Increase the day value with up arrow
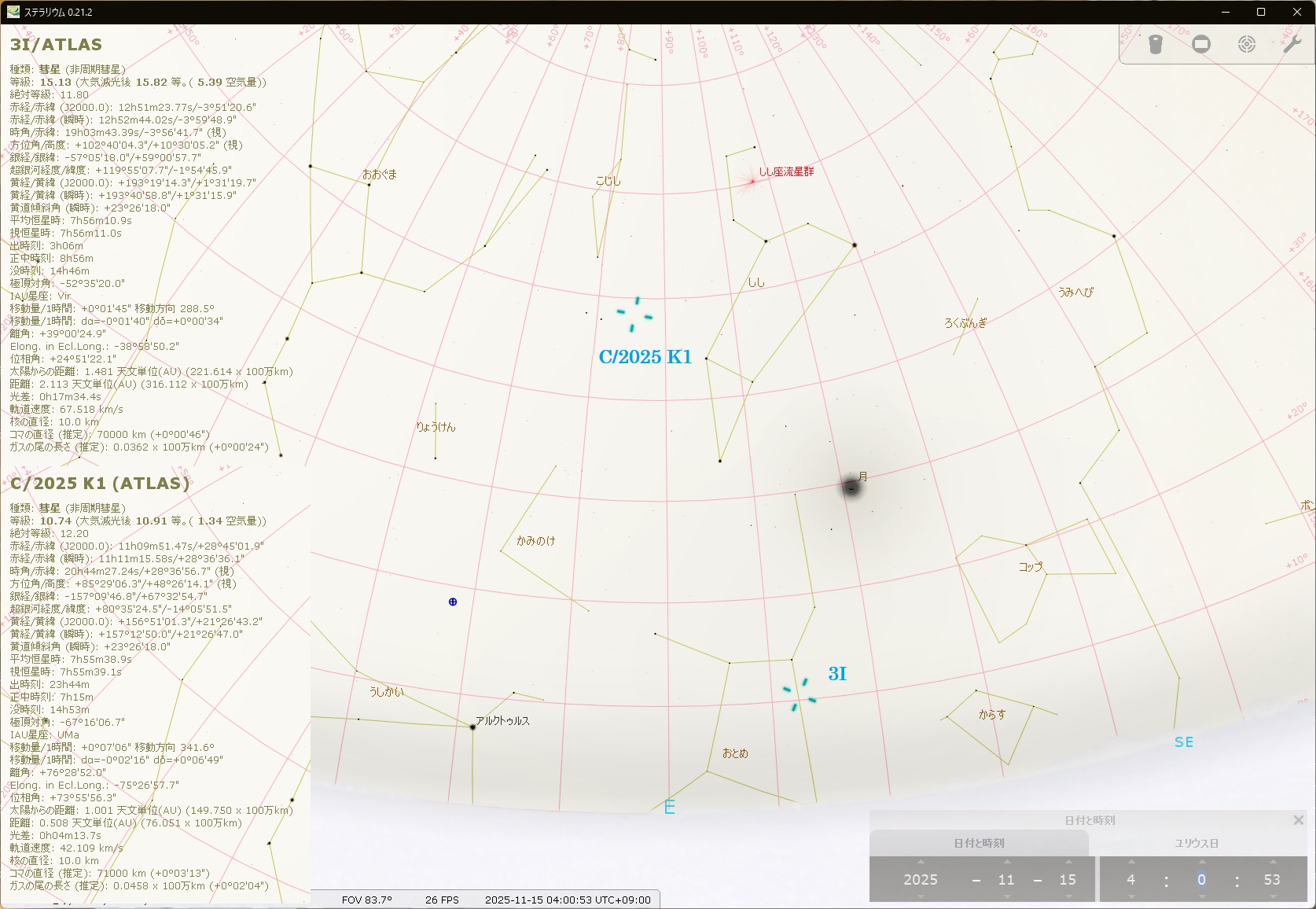The height and width of the screenshot is (909, 1316). [1068, 862]
